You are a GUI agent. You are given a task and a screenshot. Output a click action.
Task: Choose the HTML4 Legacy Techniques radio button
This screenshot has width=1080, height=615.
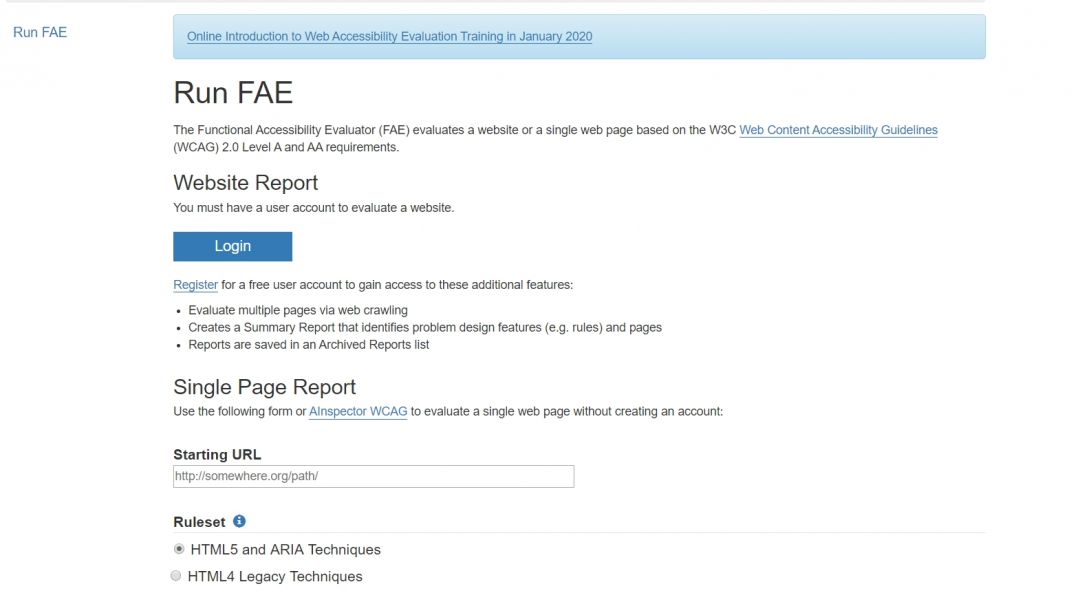coord(177,576)
